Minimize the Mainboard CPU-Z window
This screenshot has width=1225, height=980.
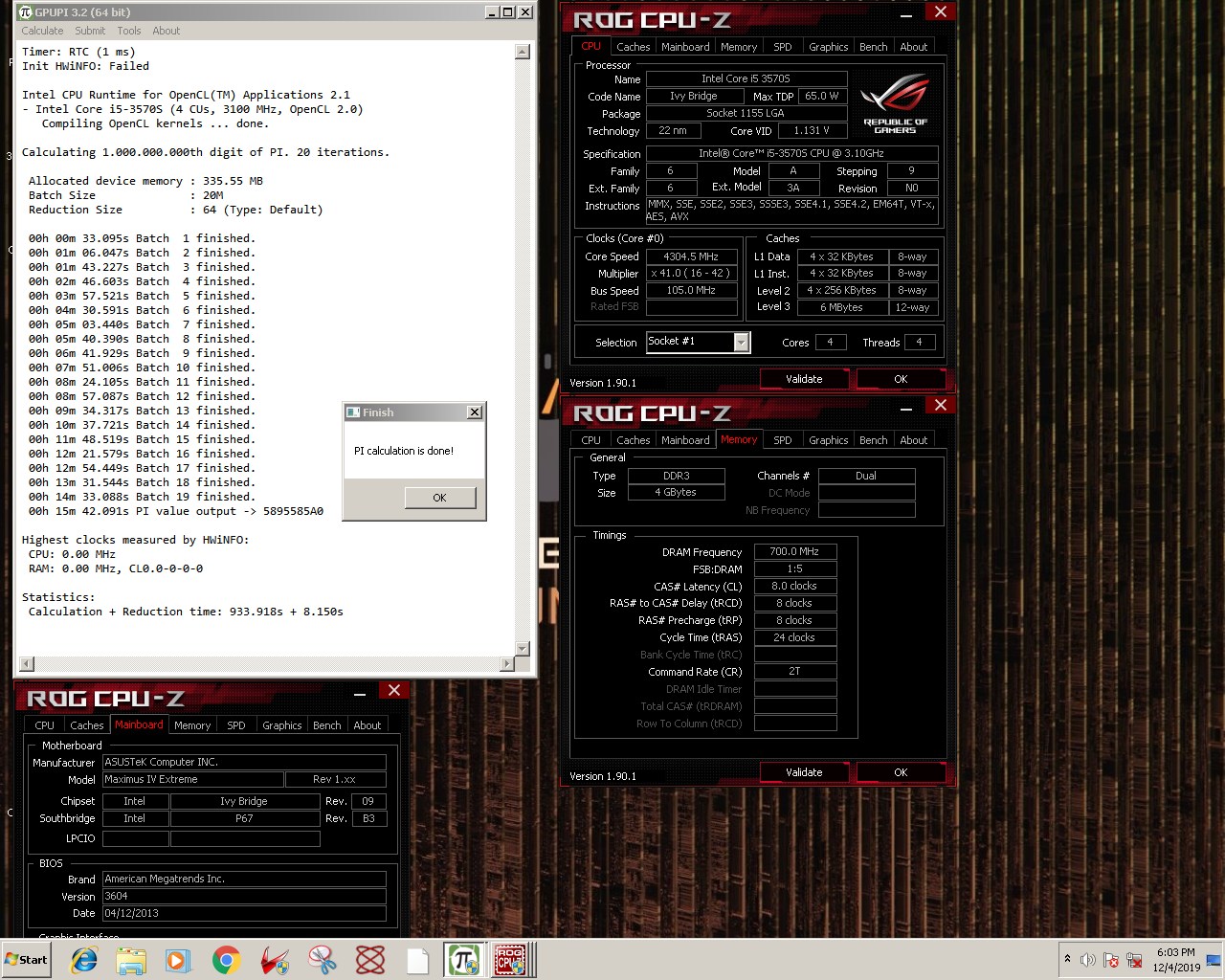coord(360,693)
